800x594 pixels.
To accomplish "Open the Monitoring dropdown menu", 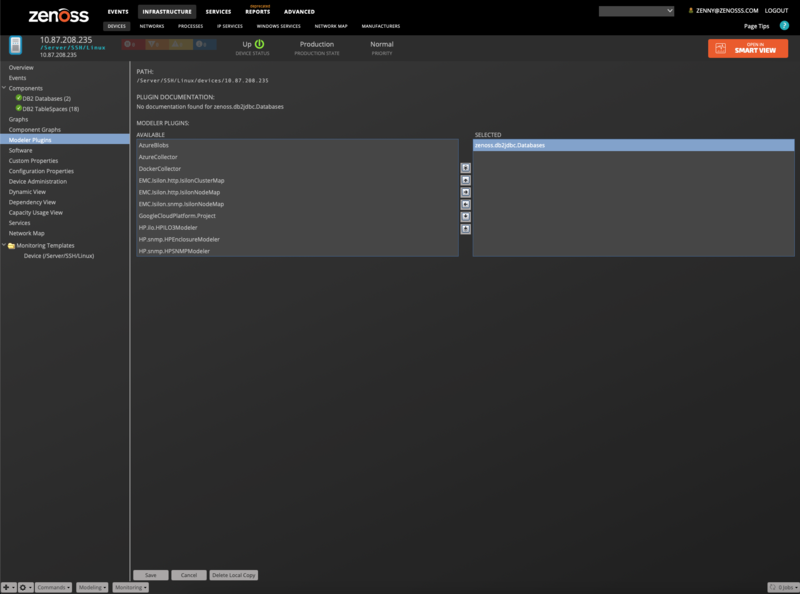I will coord(131,588).
